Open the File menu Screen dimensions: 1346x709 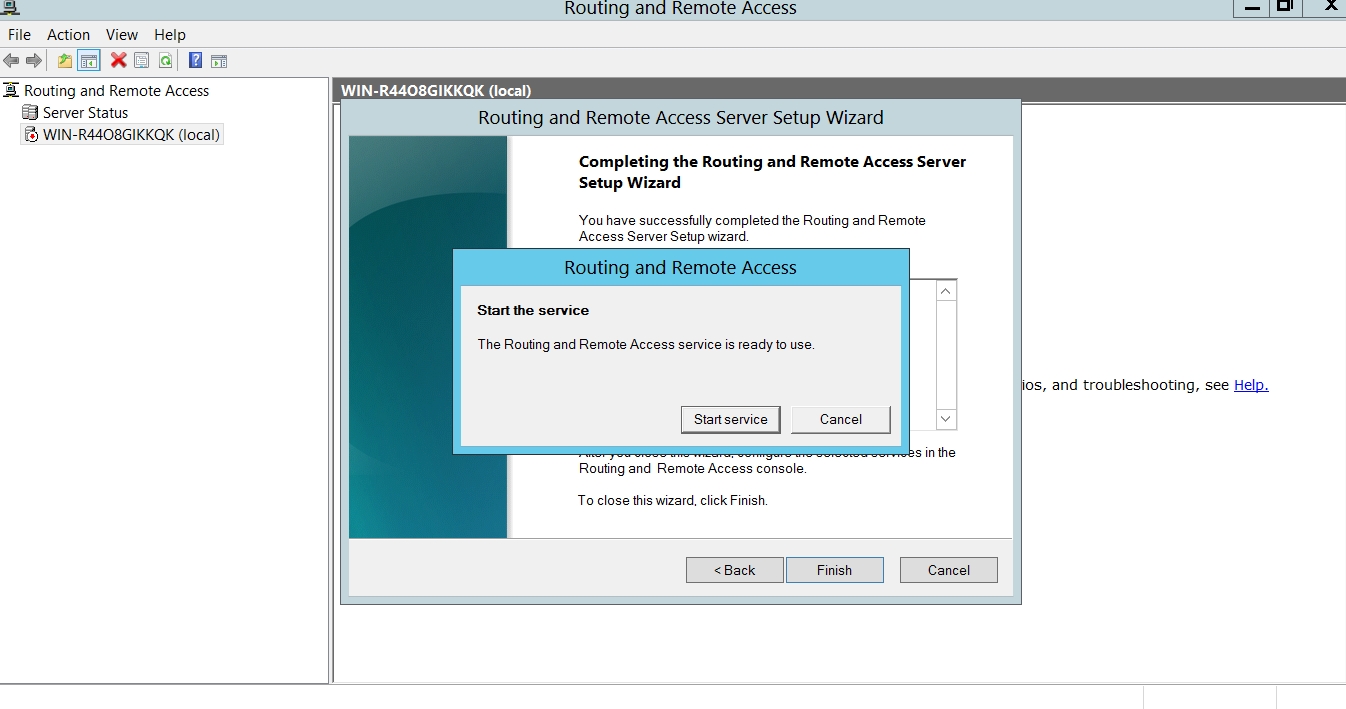(x=19, y=35)
